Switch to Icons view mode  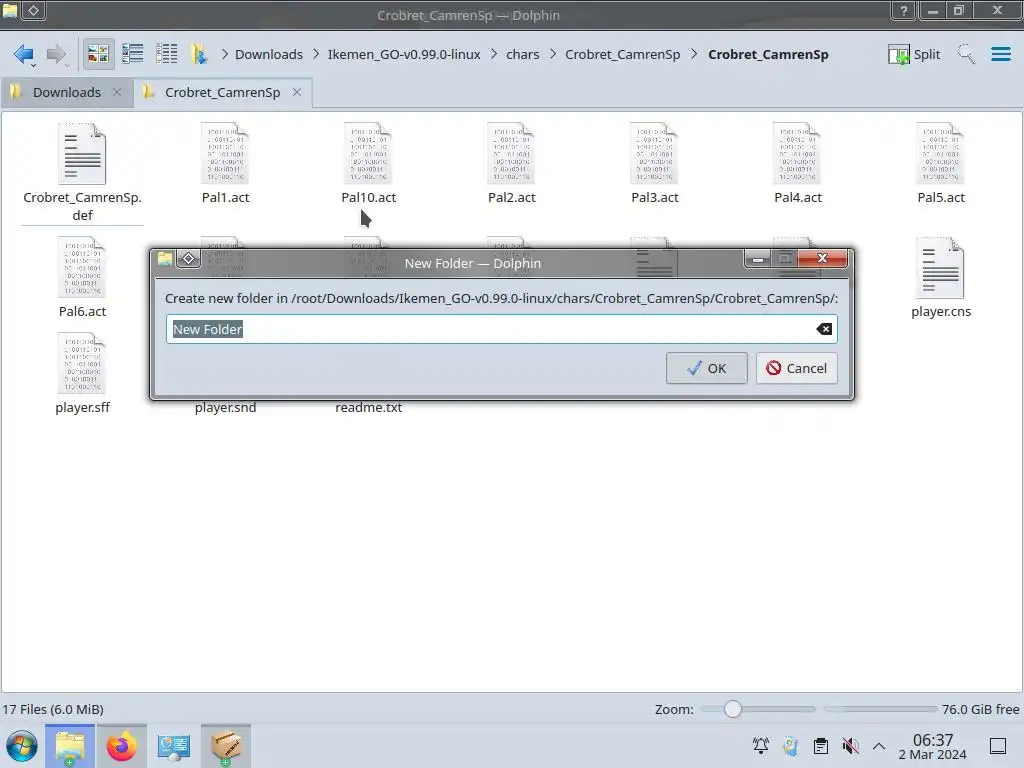(98, 54)
